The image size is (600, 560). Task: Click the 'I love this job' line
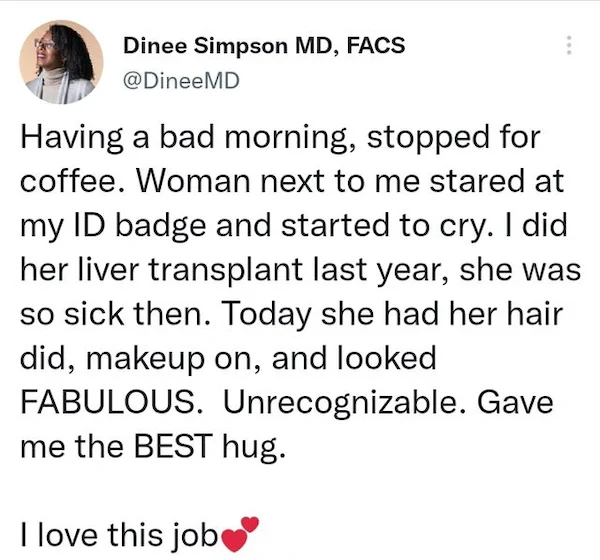click(x=119, y=534)
